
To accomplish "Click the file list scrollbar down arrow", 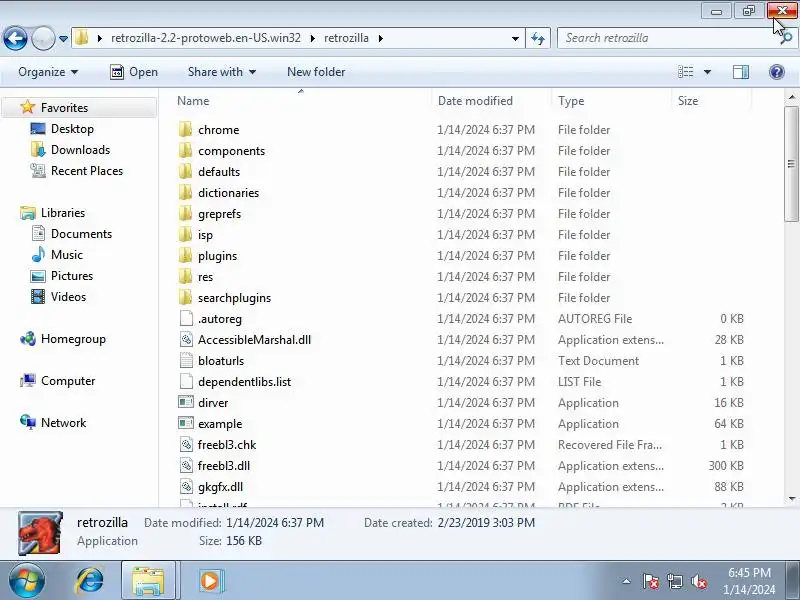I will point(791,498).
